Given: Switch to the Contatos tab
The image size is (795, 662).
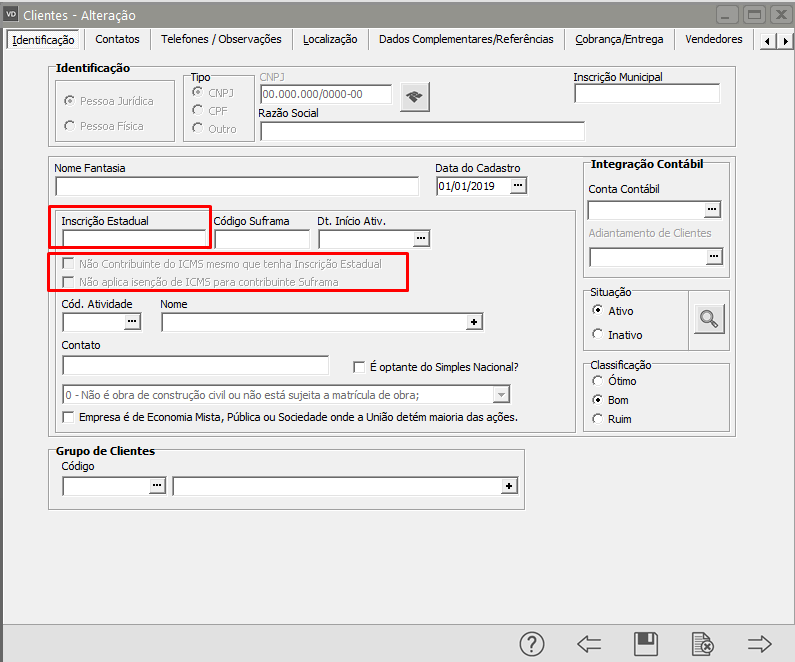Looking at the screenshot, I should [x=117, y=40].
